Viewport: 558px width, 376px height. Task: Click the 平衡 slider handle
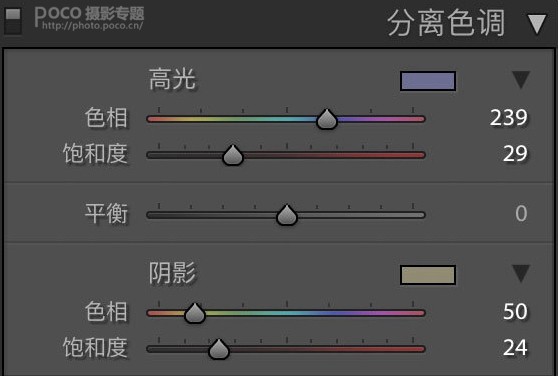tap(287, 215)
